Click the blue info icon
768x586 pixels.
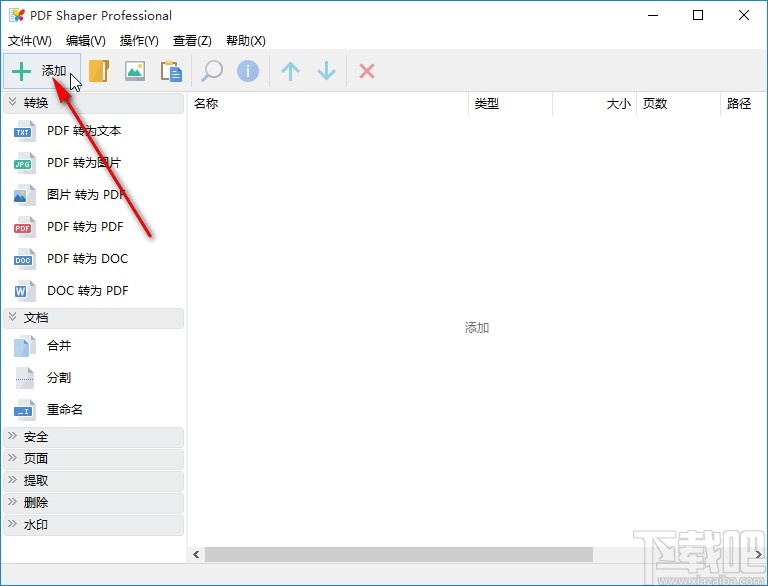248,72
